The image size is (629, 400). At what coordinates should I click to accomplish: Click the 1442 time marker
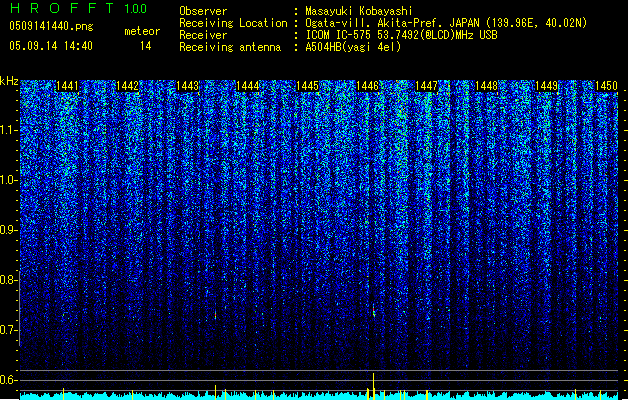pyautogui.click(x=127, y=86)
